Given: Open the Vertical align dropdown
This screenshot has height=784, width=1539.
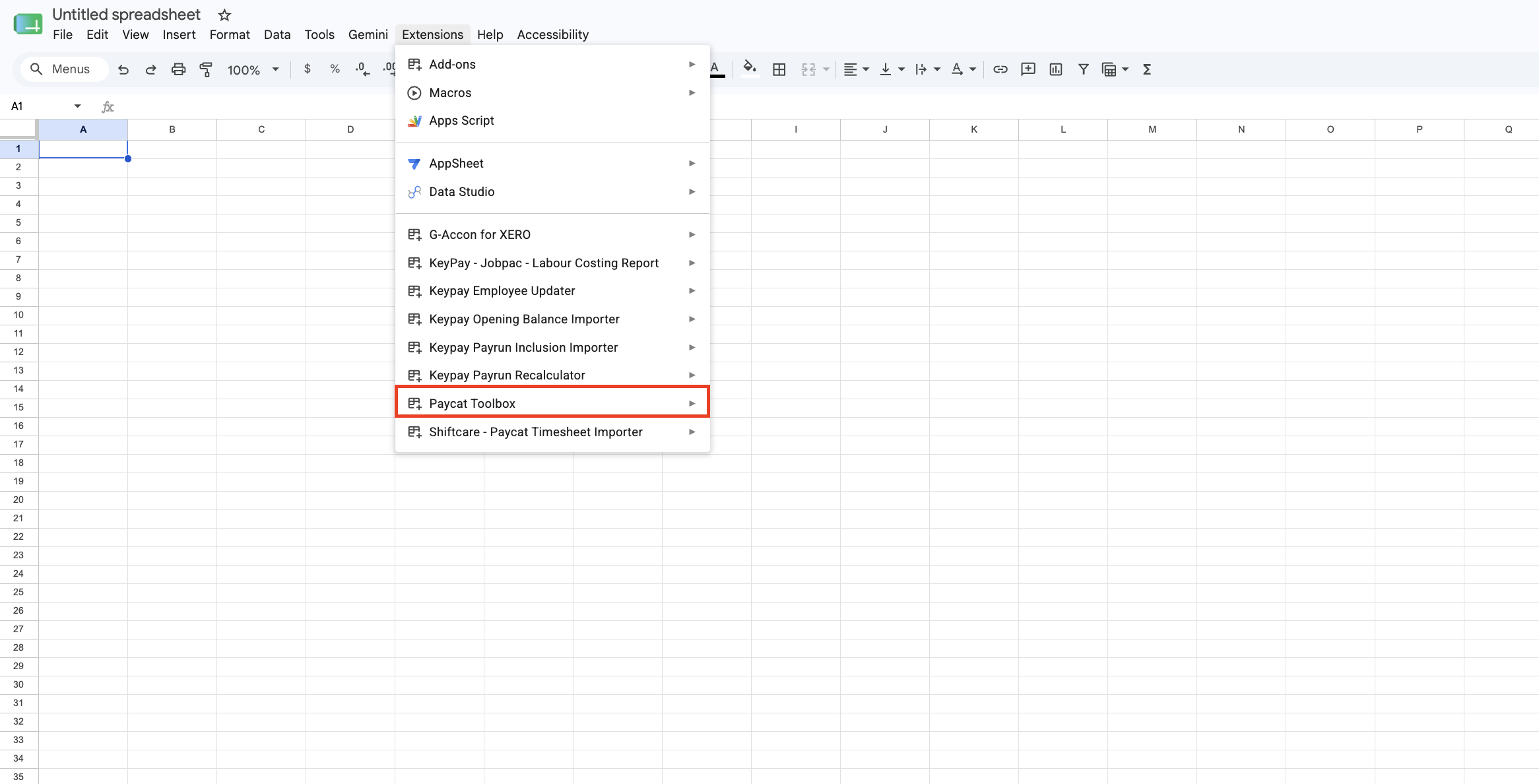Looking at the screenshot, I should point(892,69).
